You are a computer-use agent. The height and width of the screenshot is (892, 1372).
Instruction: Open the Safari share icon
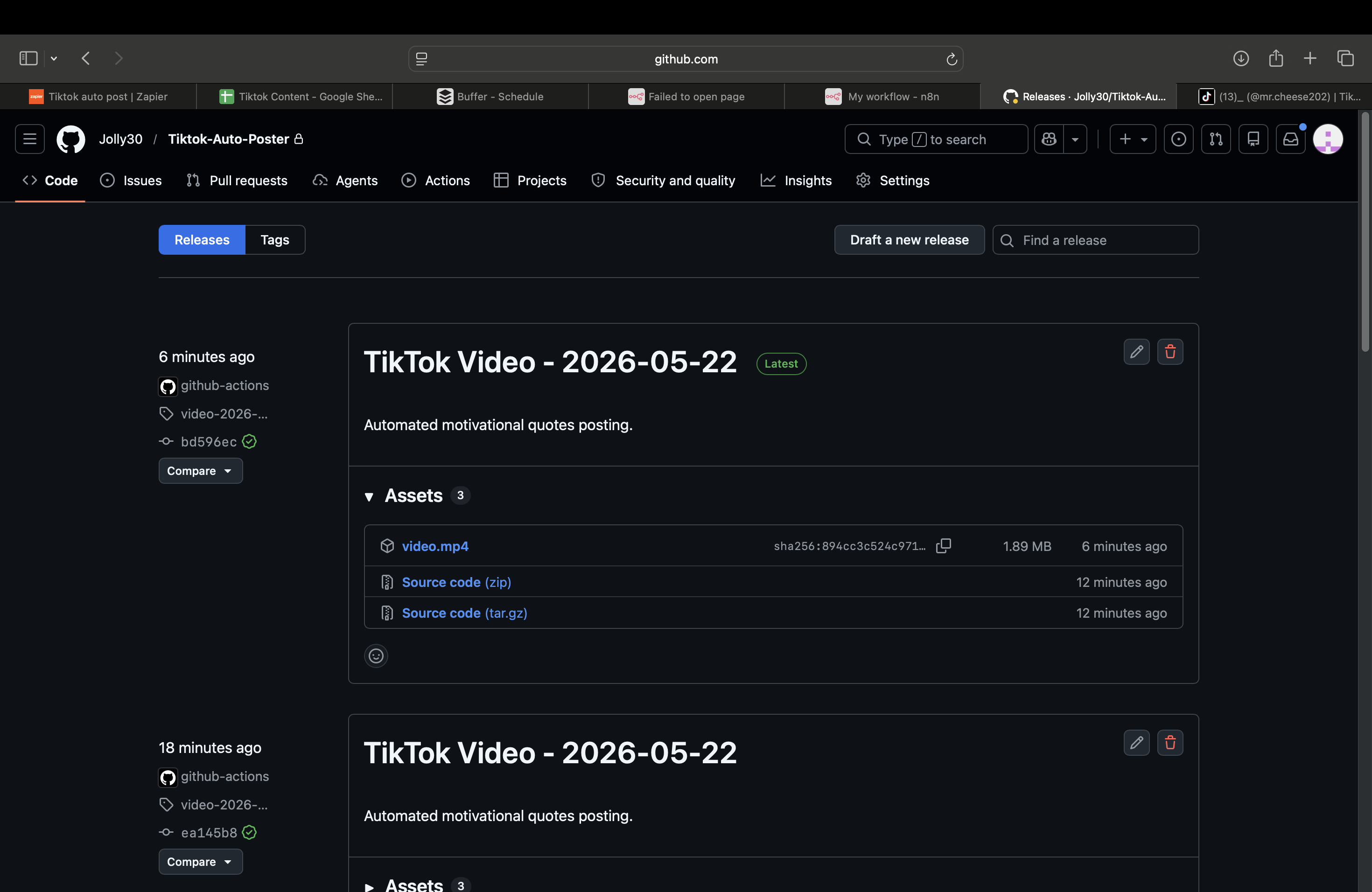(x=1276, y=58)
